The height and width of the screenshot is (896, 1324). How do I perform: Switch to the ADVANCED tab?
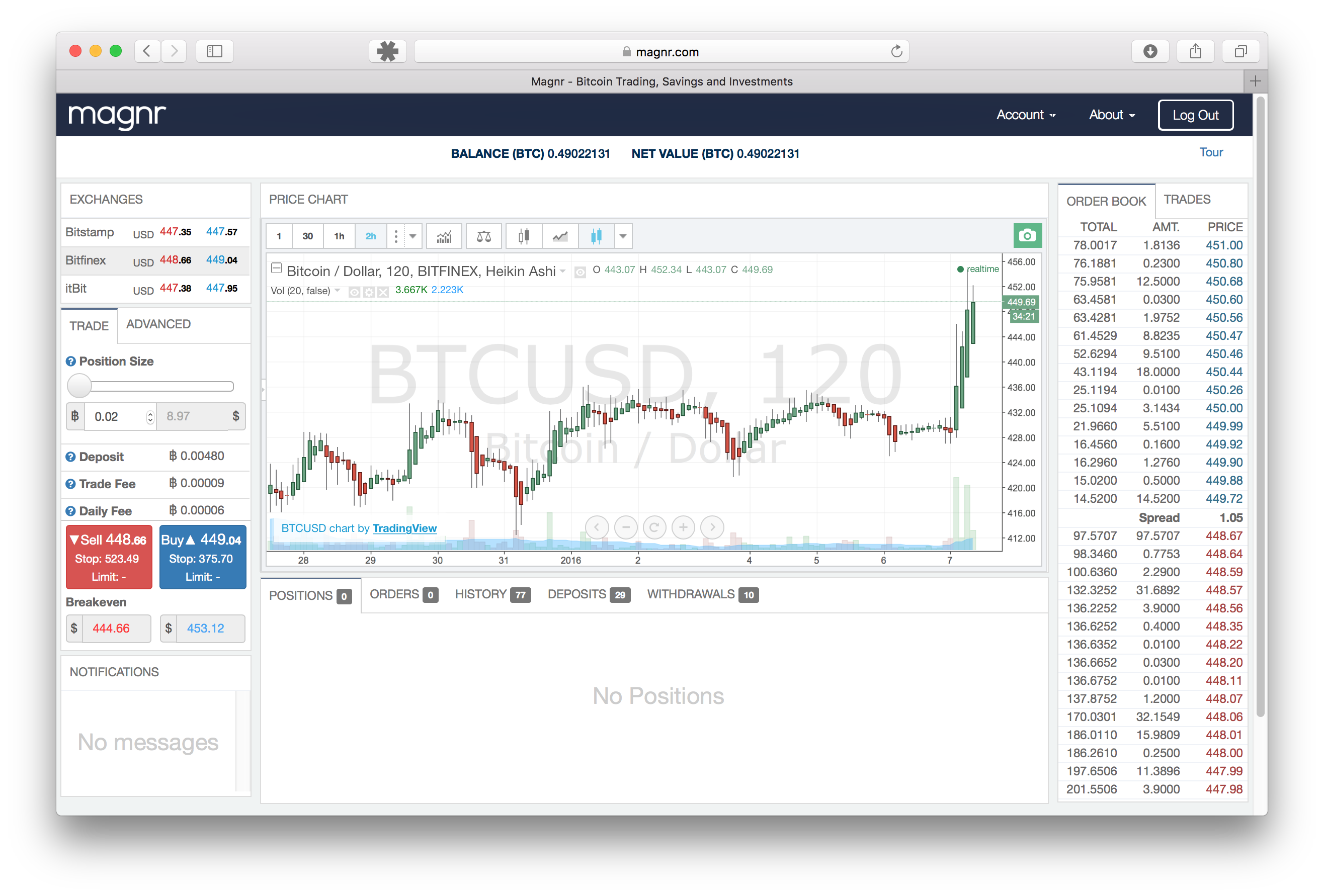click(x=158, y=324)
